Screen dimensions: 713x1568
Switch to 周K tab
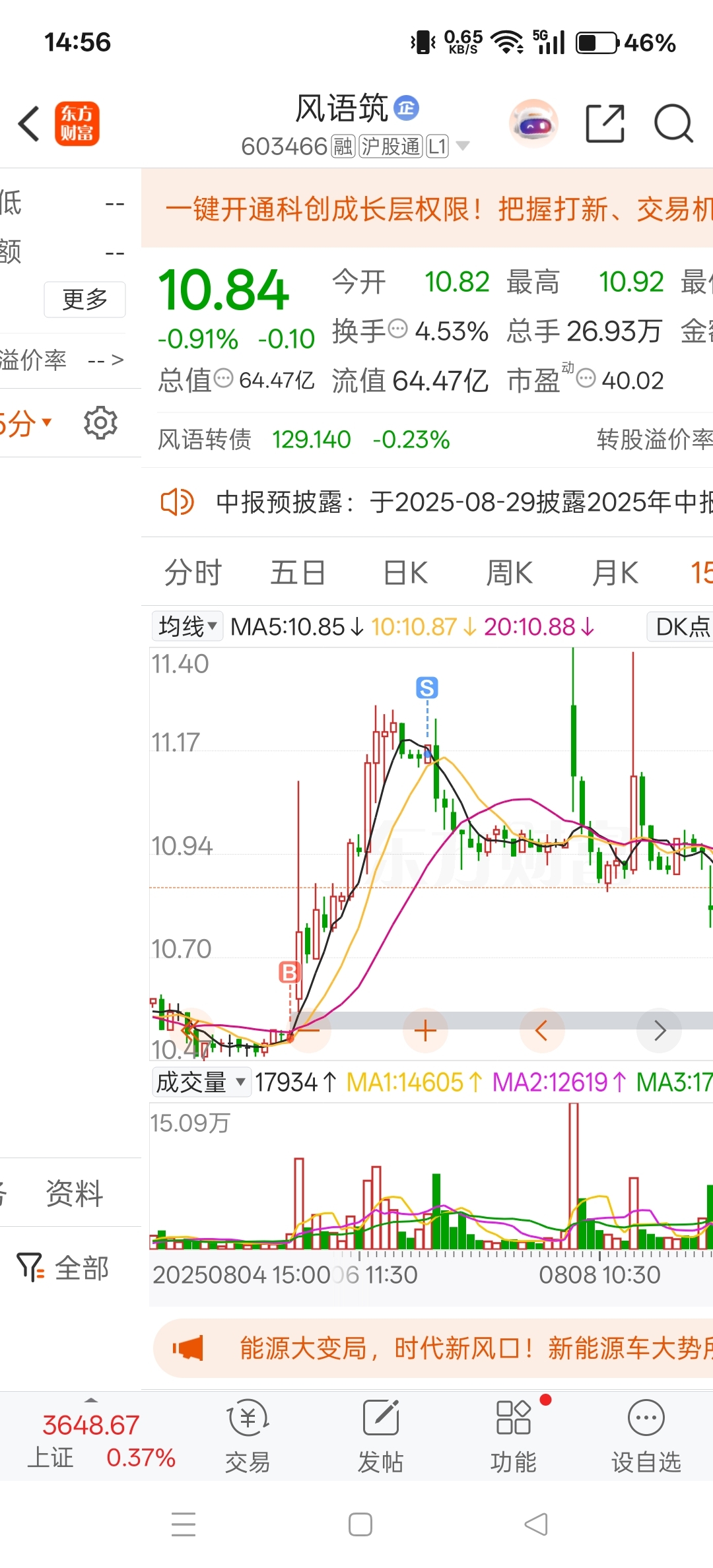510,572
